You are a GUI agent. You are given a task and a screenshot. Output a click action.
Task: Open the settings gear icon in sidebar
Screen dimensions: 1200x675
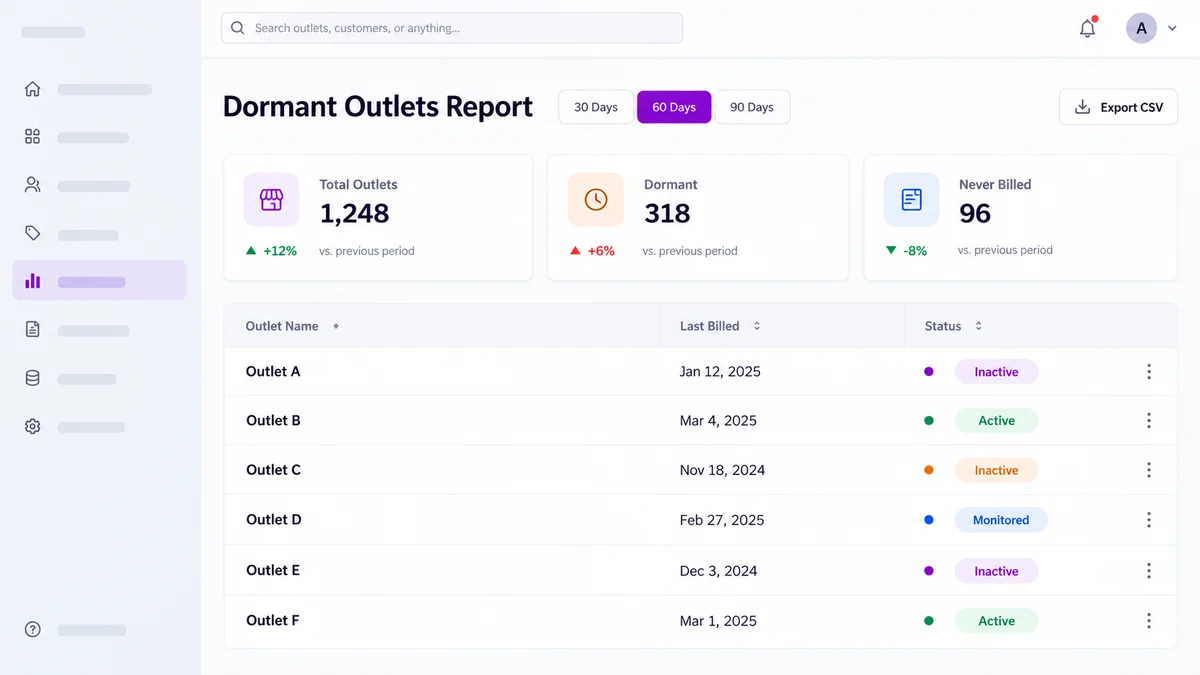(x=33, y=427)
